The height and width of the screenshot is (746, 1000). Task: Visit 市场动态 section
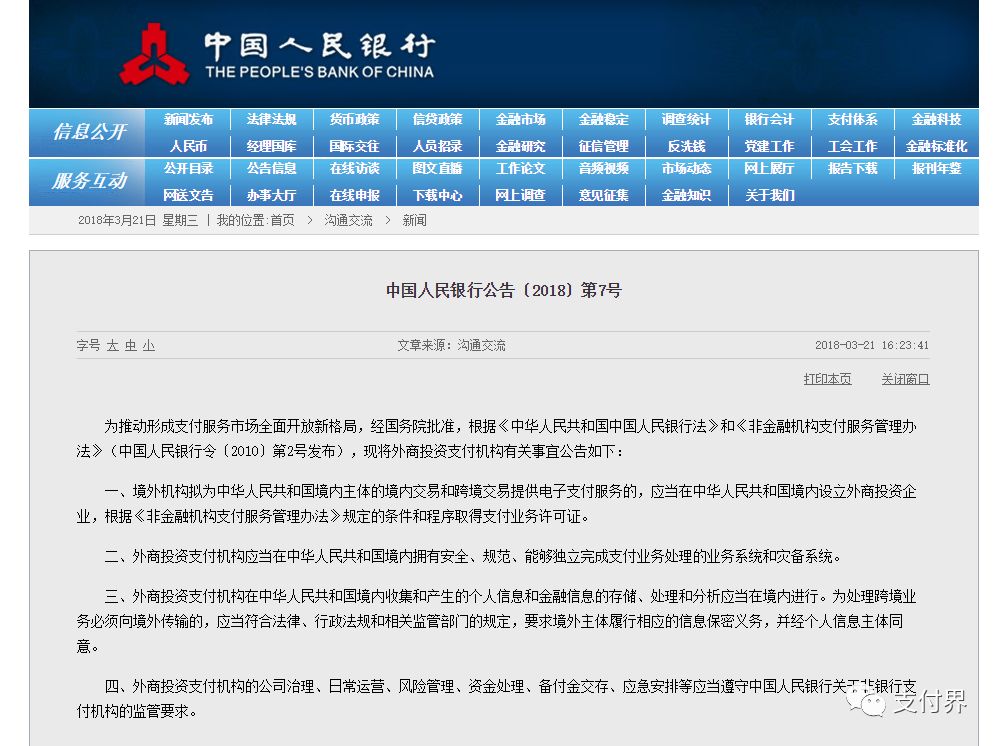pyautogui.click(x=686, y=168)
